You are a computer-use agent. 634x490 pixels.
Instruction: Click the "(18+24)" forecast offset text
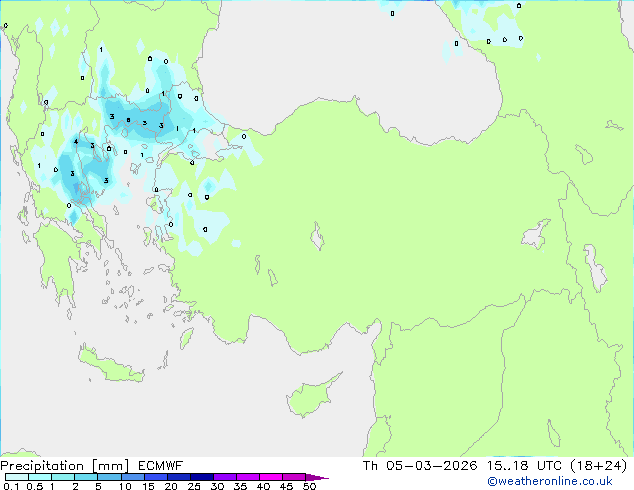click(x=599, y=466)
